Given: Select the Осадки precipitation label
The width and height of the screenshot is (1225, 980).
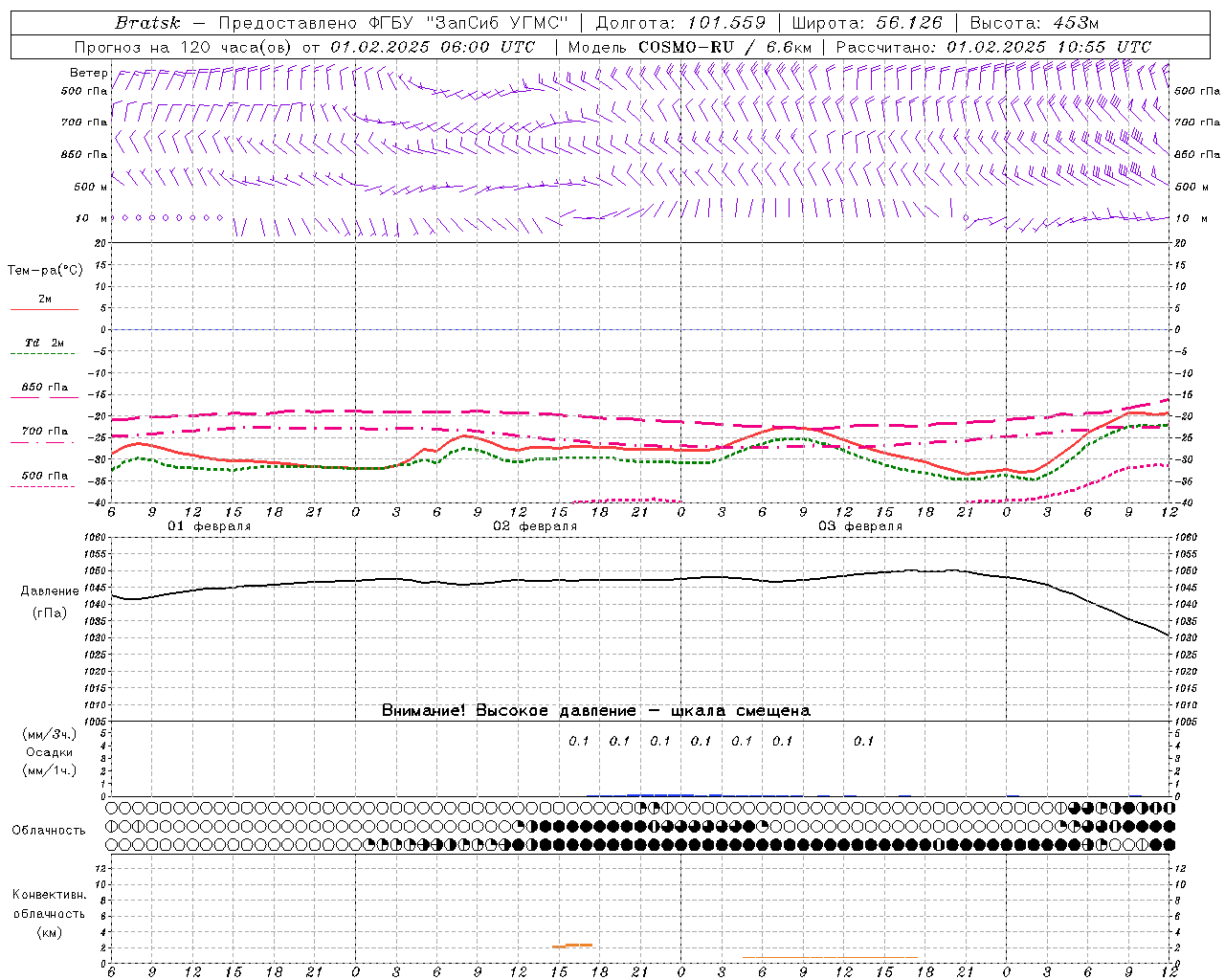Looking at the screenshot, I should click(50, 753).
